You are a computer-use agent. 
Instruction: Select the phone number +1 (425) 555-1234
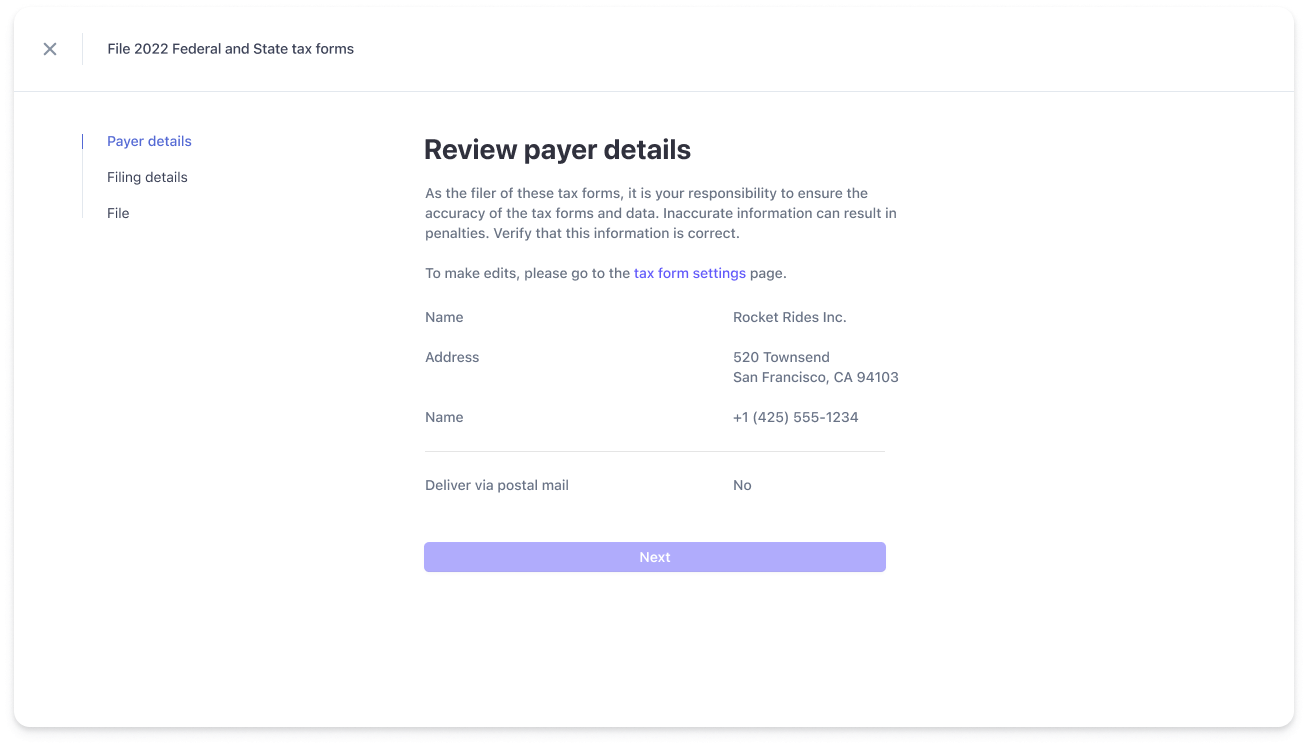[x=796, y=417]
